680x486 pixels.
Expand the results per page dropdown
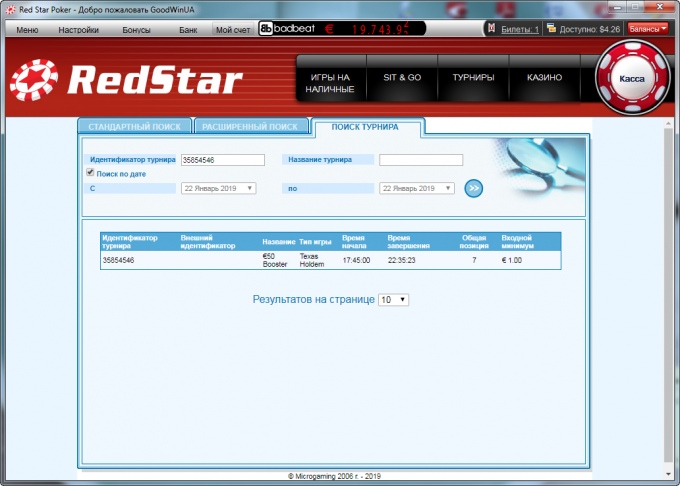[x=393, y=300]
